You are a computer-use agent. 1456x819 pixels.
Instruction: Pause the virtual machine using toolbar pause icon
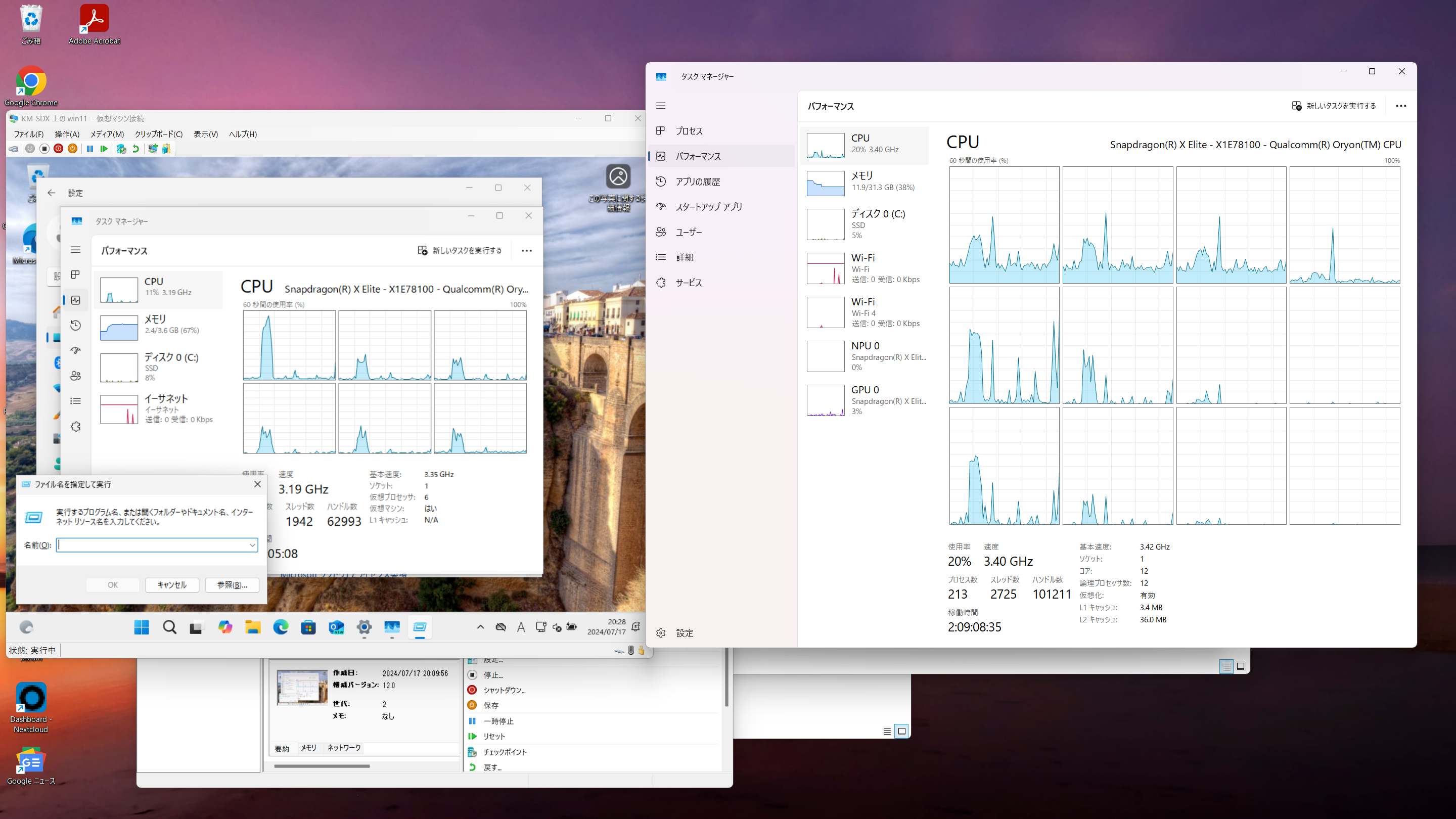coord(90,149)
